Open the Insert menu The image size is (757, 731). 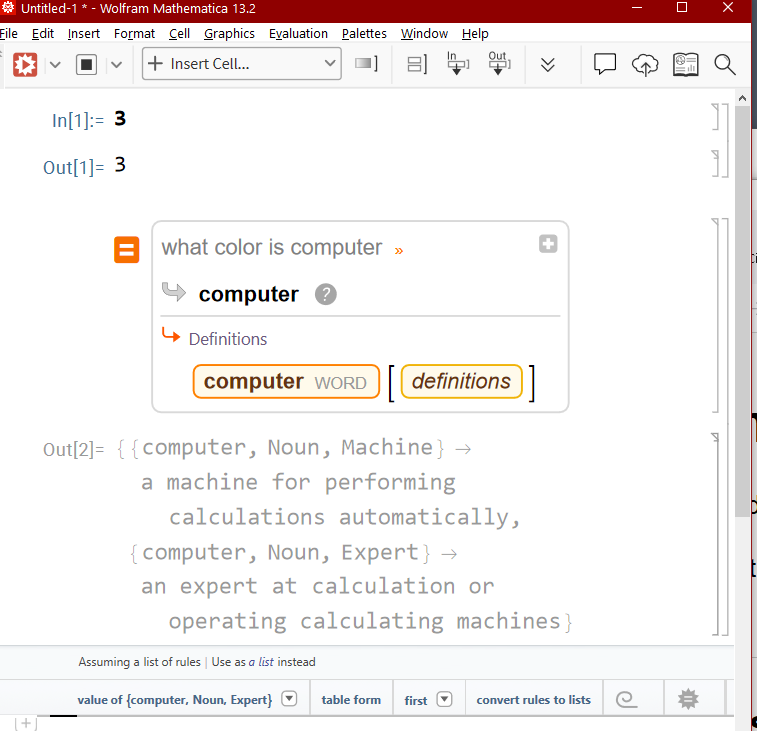[84, 33]
